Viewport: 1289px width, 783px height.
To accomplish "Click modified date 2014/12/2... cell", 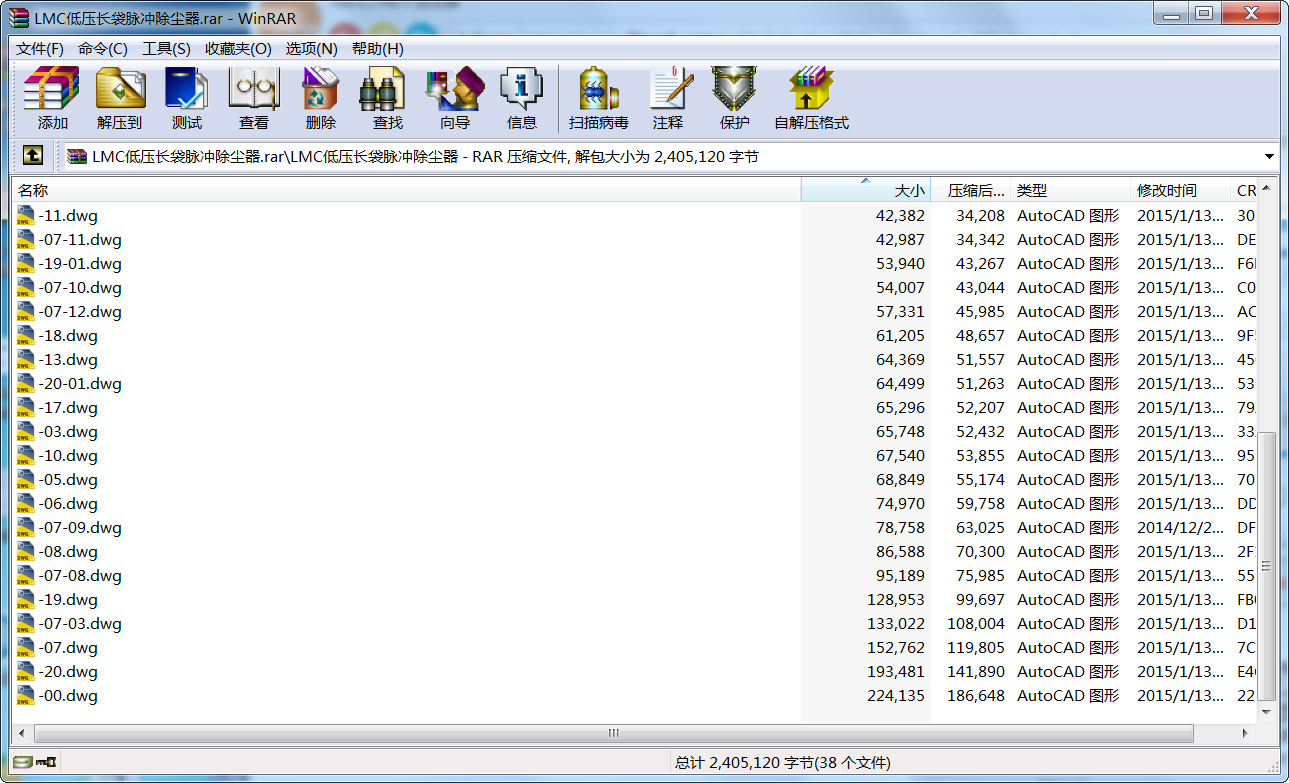I will (1180, 527).
